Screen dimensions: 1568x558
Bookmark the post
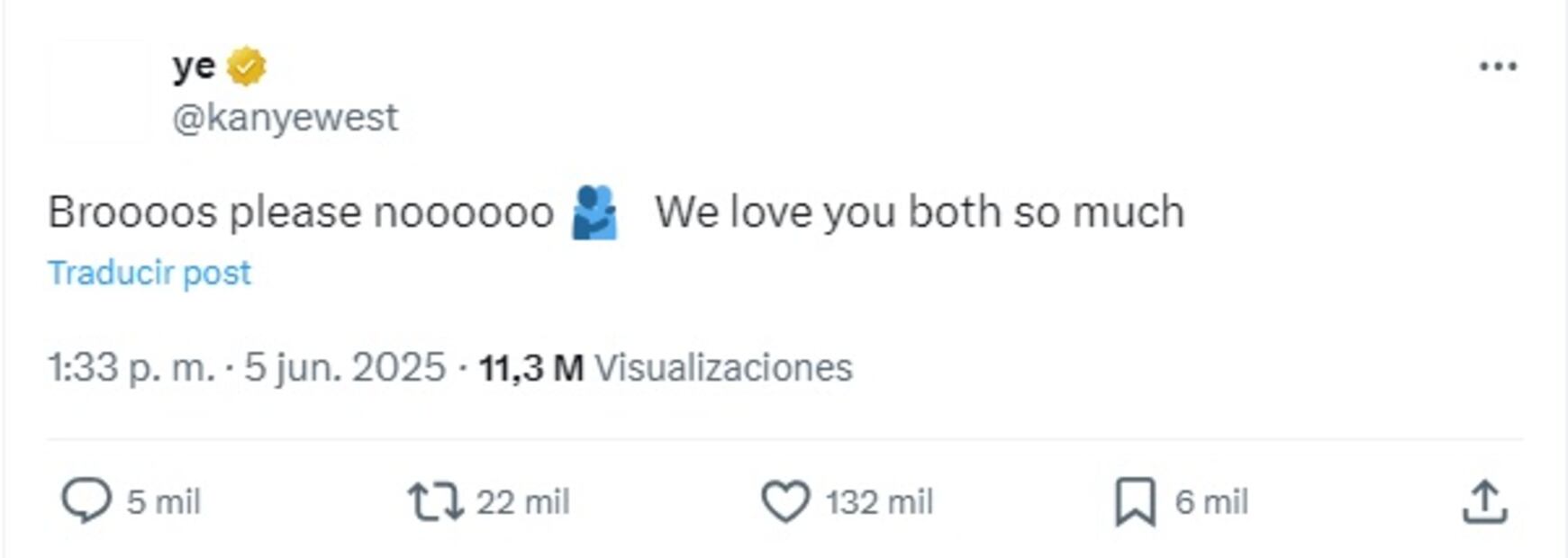pos(1135,501)
